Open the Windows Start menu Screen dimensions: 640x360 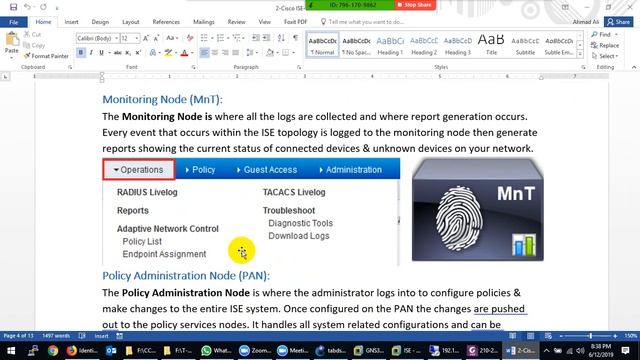point(11,351)
